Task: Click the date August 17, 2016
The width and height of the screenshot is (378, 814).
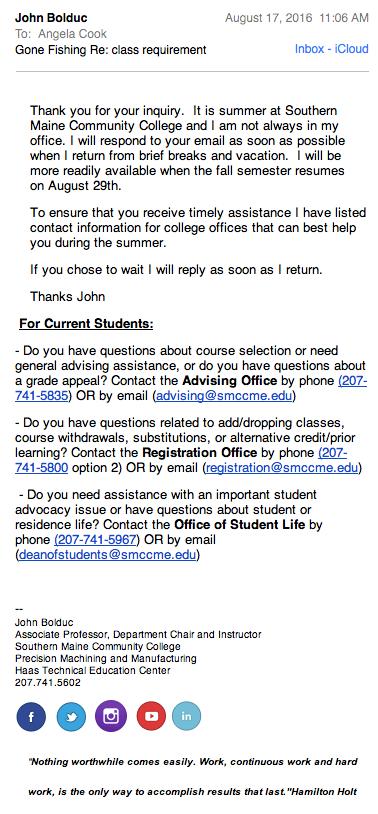Action: (x=268, y=18)
